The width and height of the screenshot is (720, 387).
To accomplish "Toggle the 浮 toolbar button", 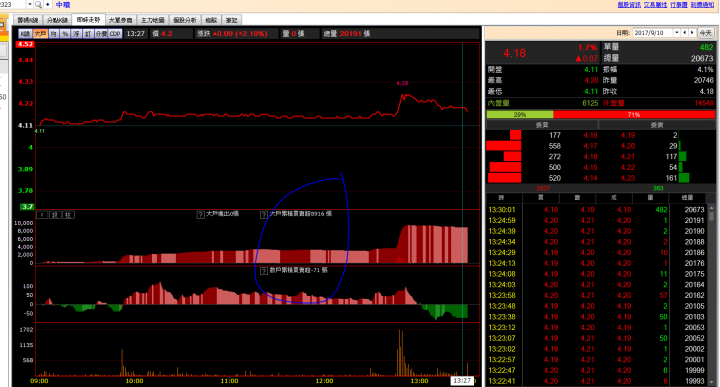I will click(76, 34).
